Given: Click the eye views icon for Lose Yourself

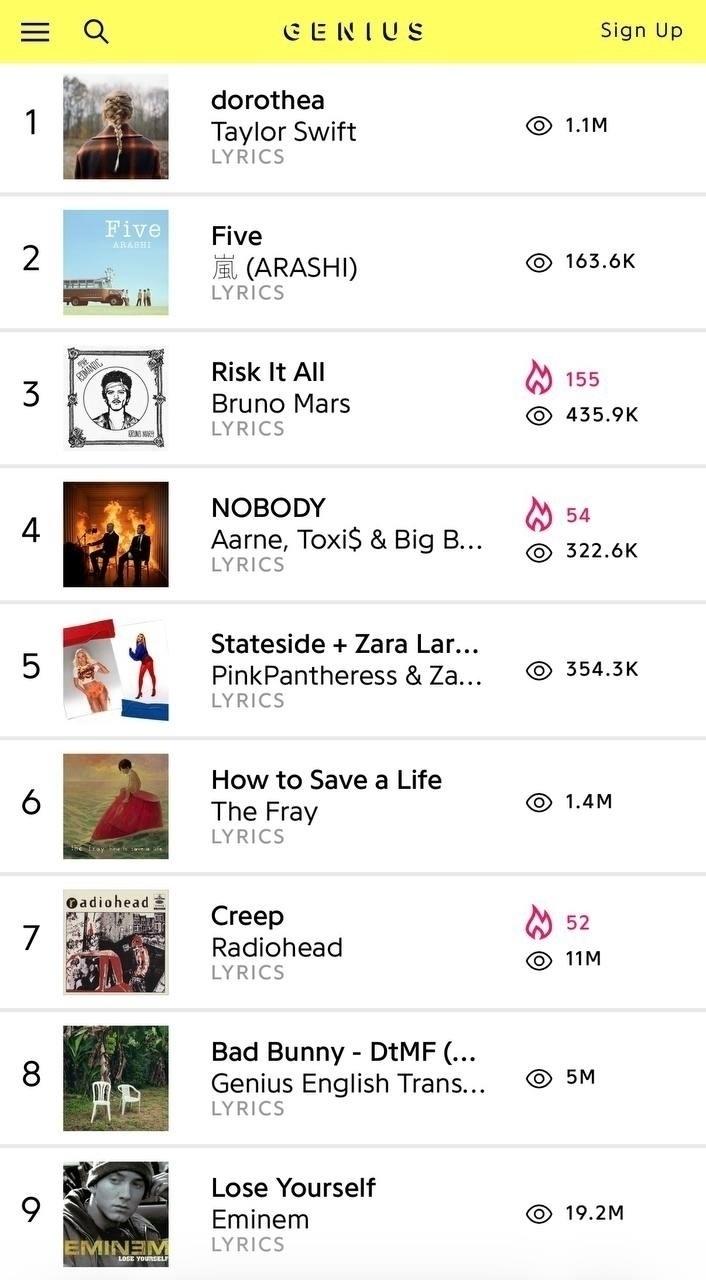Looking at the screenshot, I should tap(539, 1214).
